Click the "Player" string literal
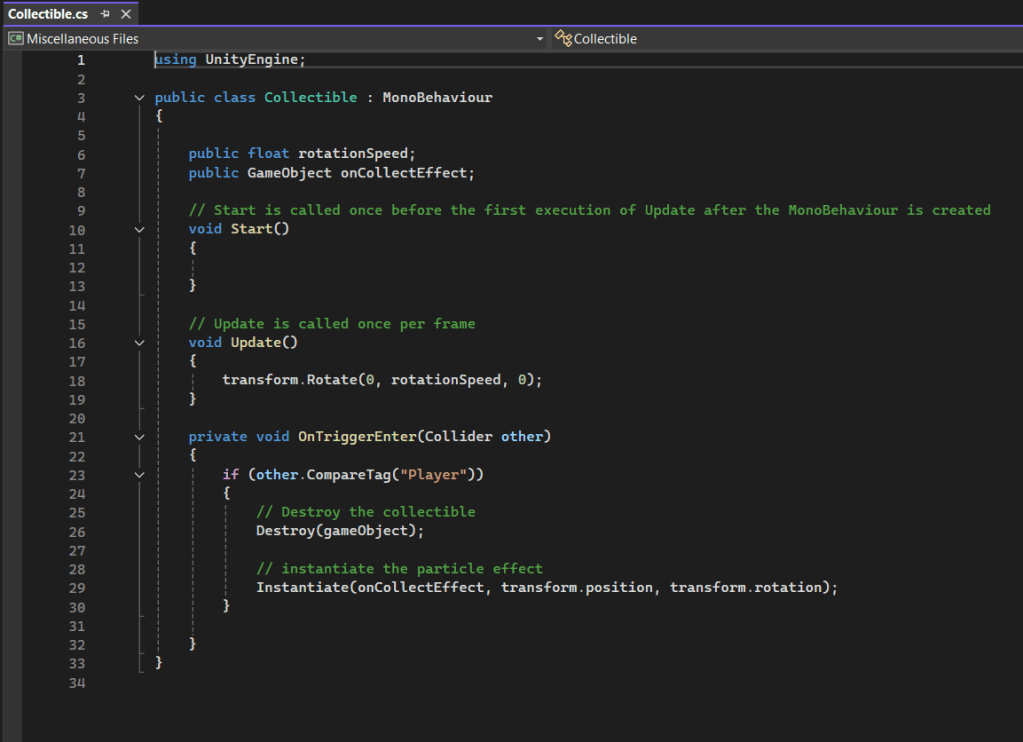Viewport: 1023px width, 742px height. pyautogui.click(x=433, y=474)
